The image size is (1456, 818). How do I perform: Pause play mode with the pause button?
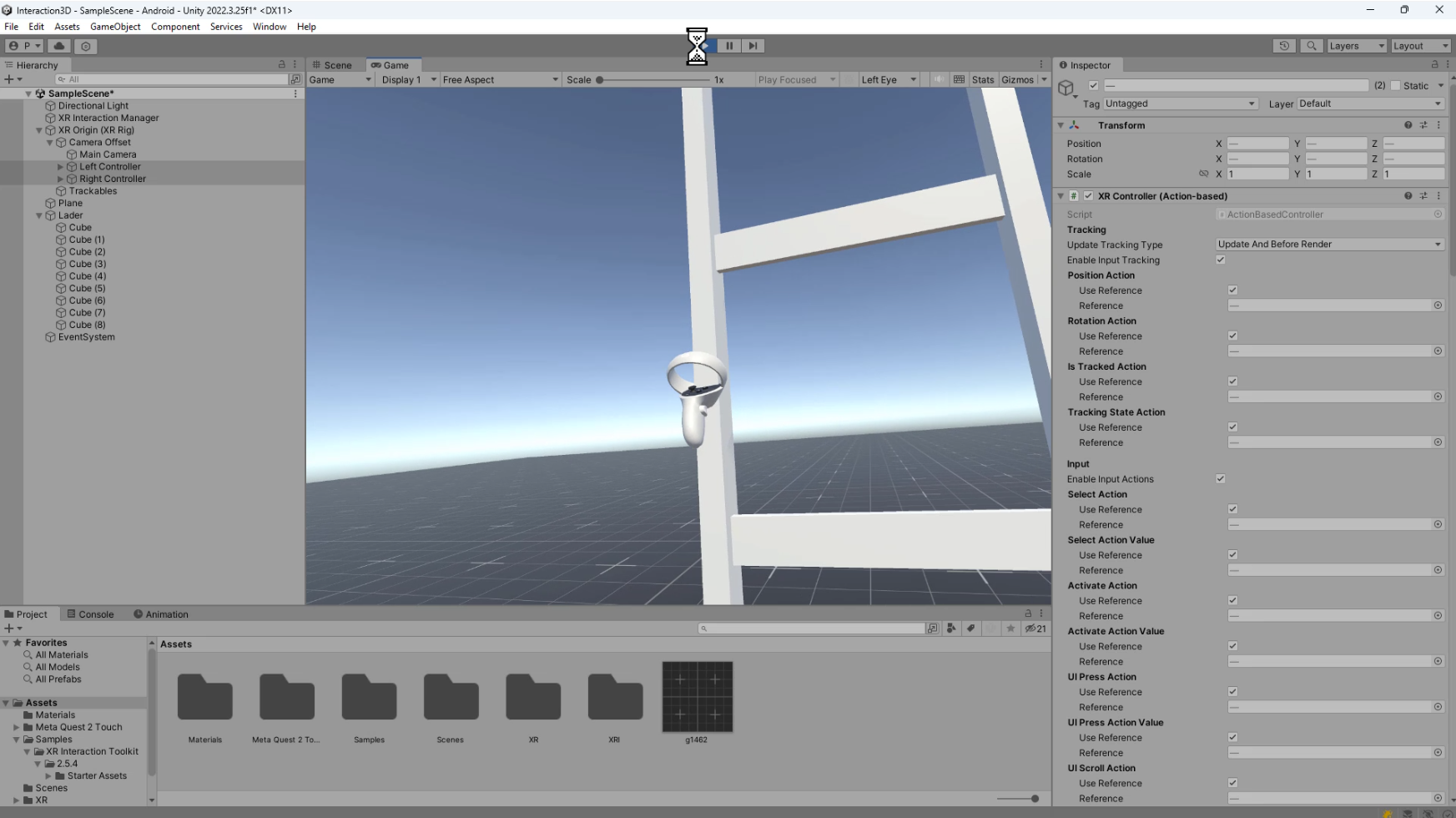click(729, 46)
